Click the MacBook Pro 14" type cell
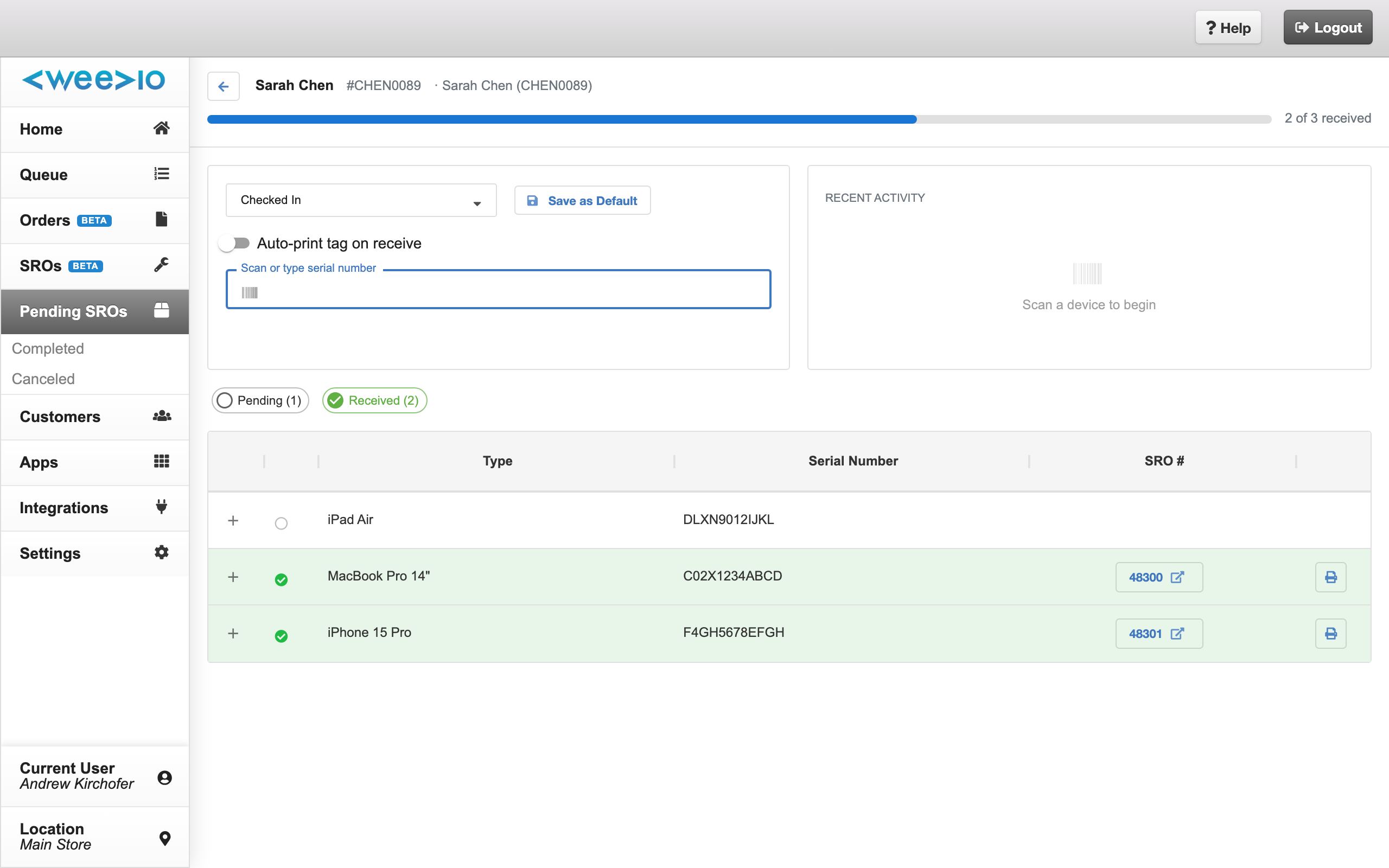Image resolution: width=1389 pixels, height=868 pixels. [x=378, y=576]
